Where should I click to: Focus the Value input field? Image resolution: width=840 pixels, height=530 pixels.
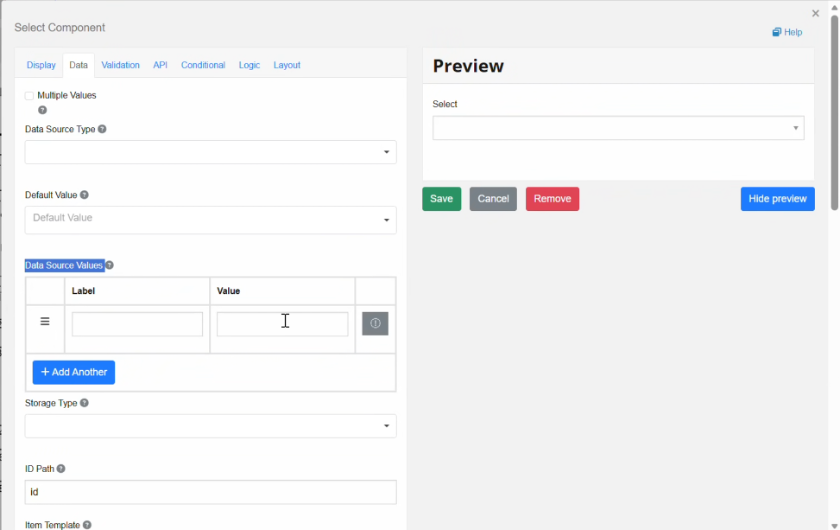282,324
